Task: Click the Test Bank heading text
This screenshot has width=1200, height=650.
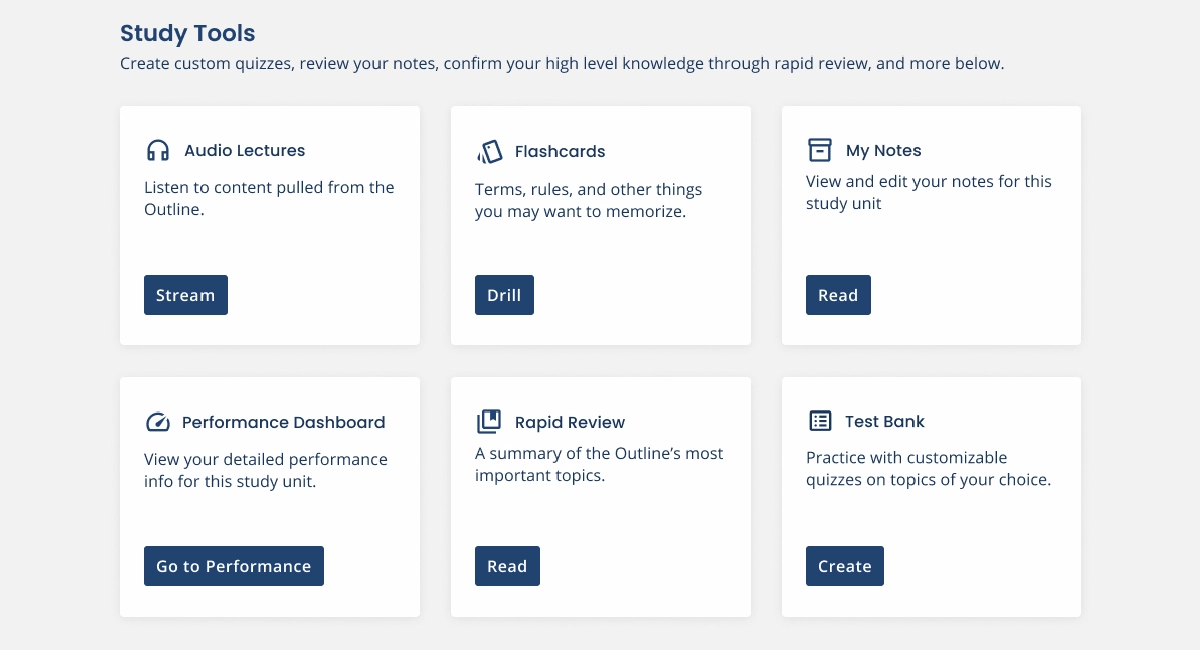Action: click(885, 421)
